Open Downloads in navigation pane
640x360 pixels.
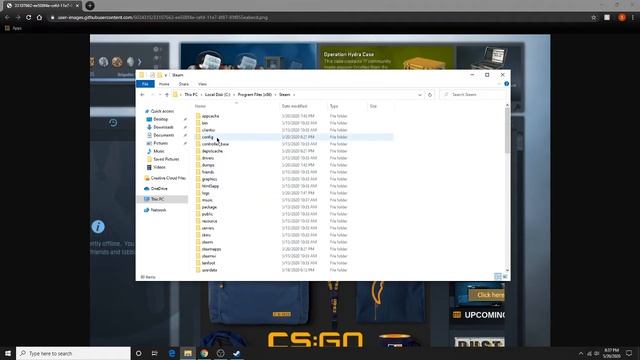point(163,127)
